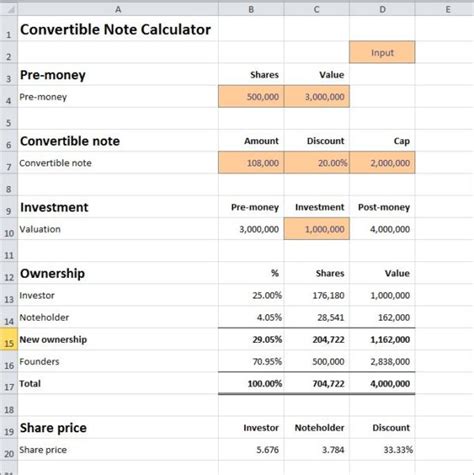
Task: Click total percentage 100.00%
Action: point(251,383)
